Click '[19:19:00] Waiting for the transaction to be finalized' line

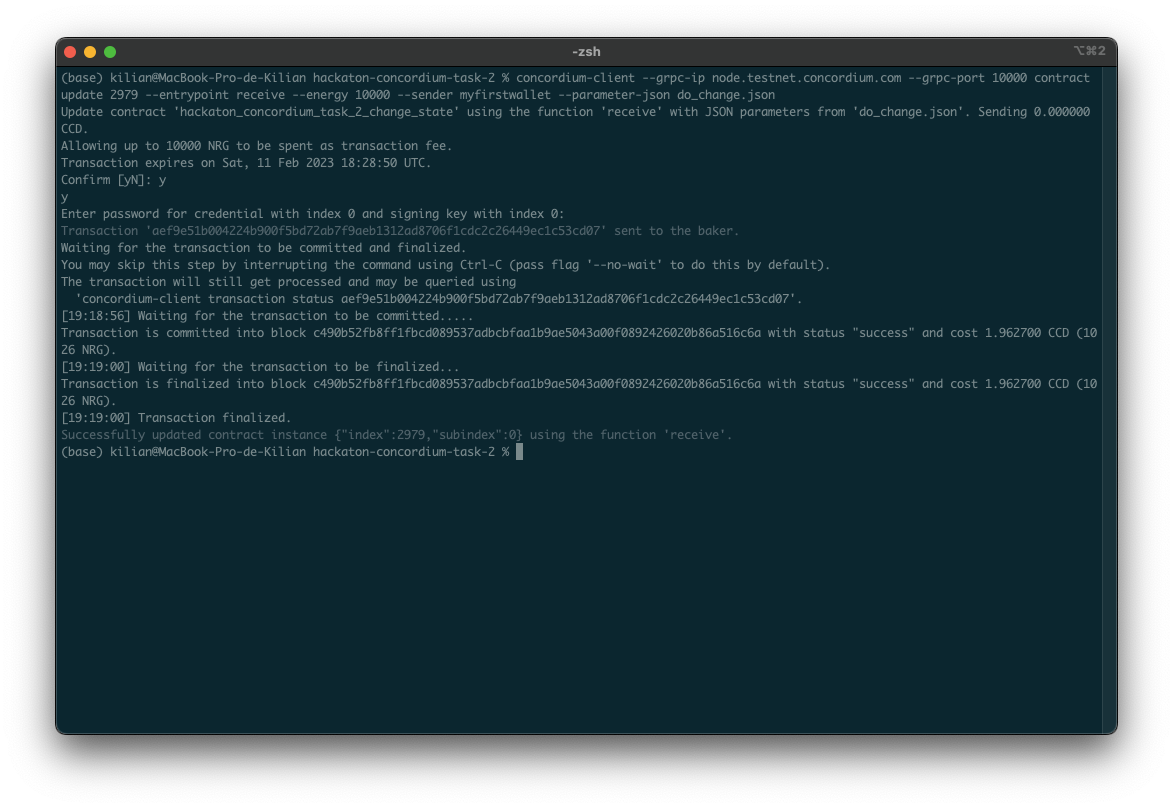tap(260, 367)
